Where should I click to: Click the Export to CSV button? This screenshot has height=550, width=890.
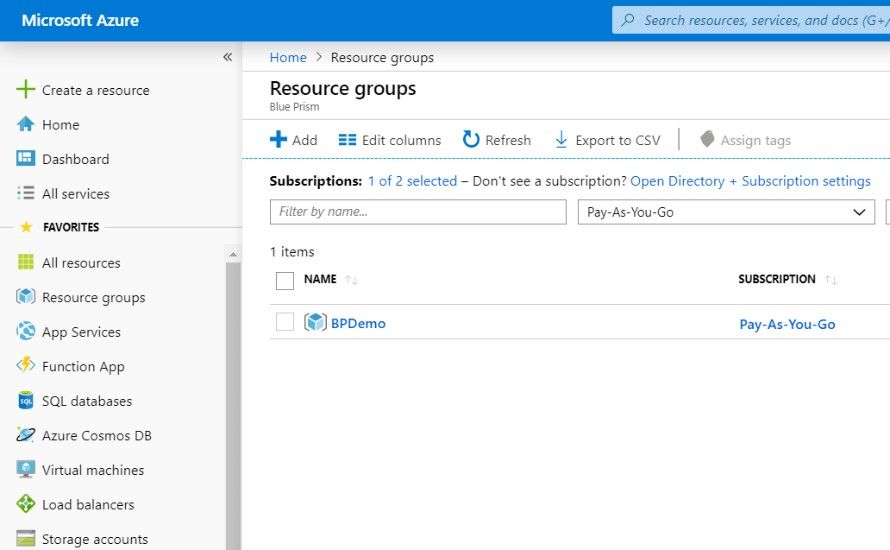click(607, 140)
